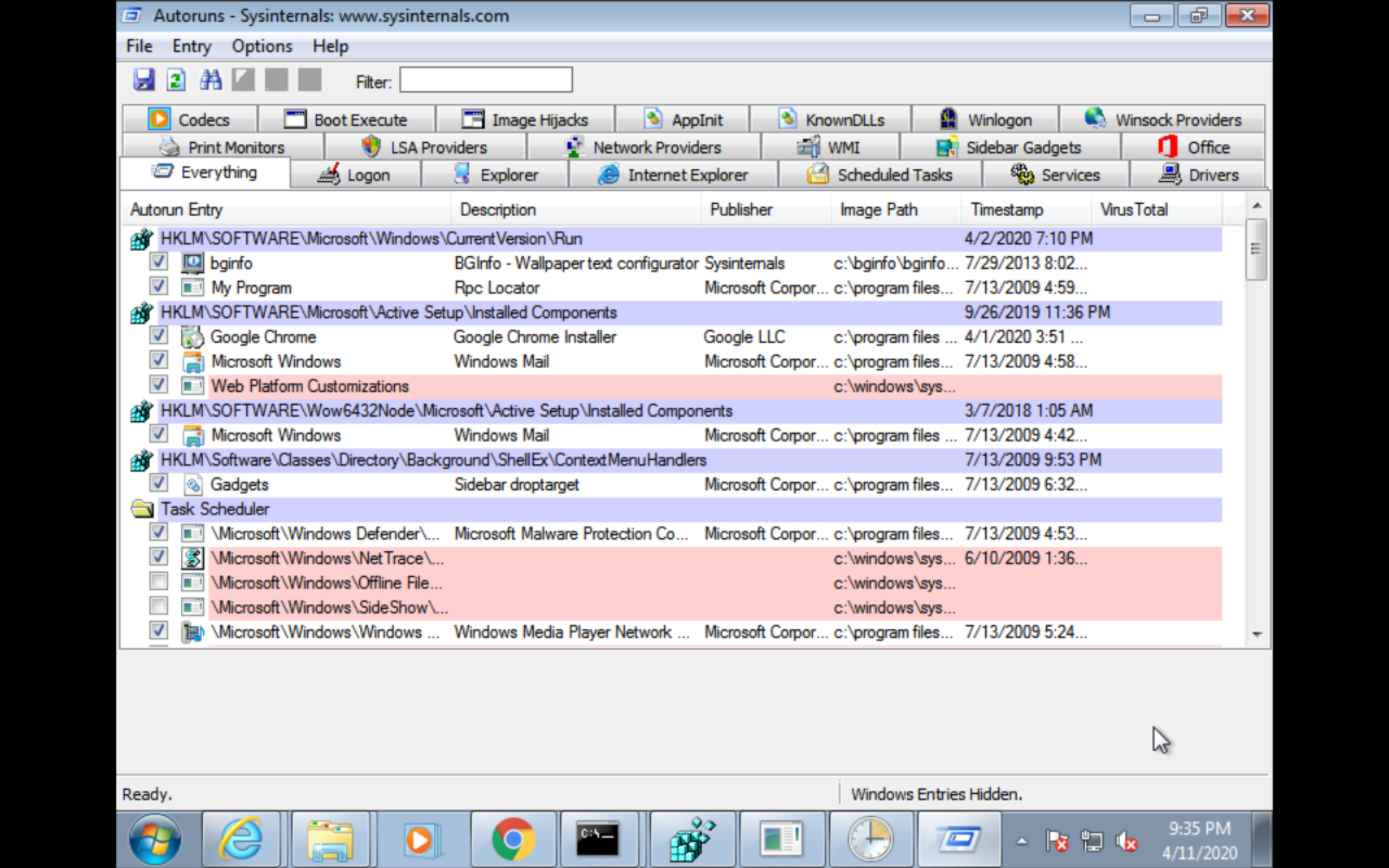Viewport: 1389px width, 868px height.
Task: Switch to the Drivers tab
Action: [x=1198, y=175]
